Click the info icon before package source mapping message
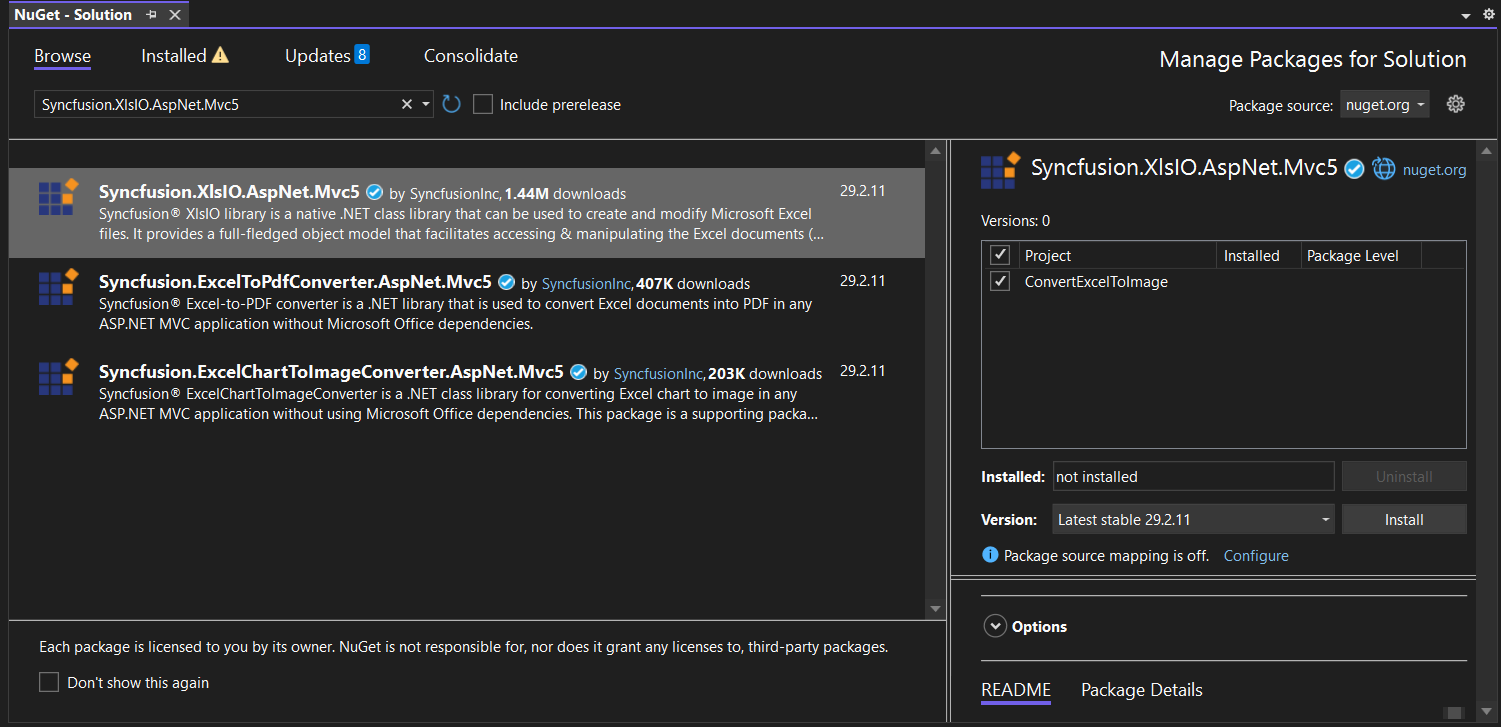Viewport: 1501px width, 727px height. pyautogui.click(x=989, y=555)
